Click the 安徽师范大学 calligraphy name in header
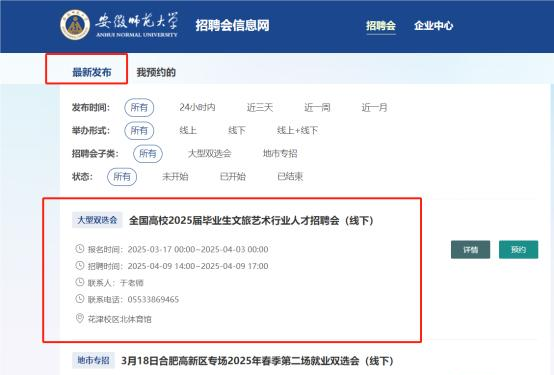 pyautogui.click(x=137, y=21)
